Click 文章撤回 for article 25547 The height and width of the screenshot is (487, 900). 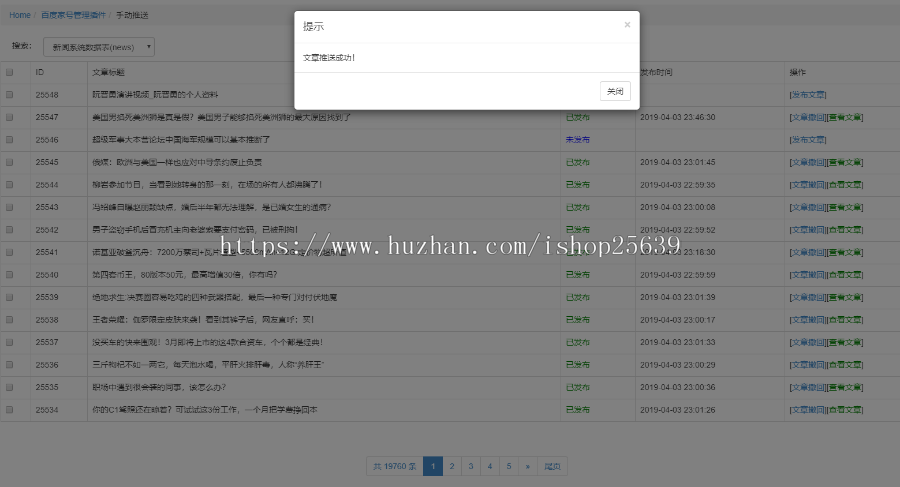pos(808,117)
